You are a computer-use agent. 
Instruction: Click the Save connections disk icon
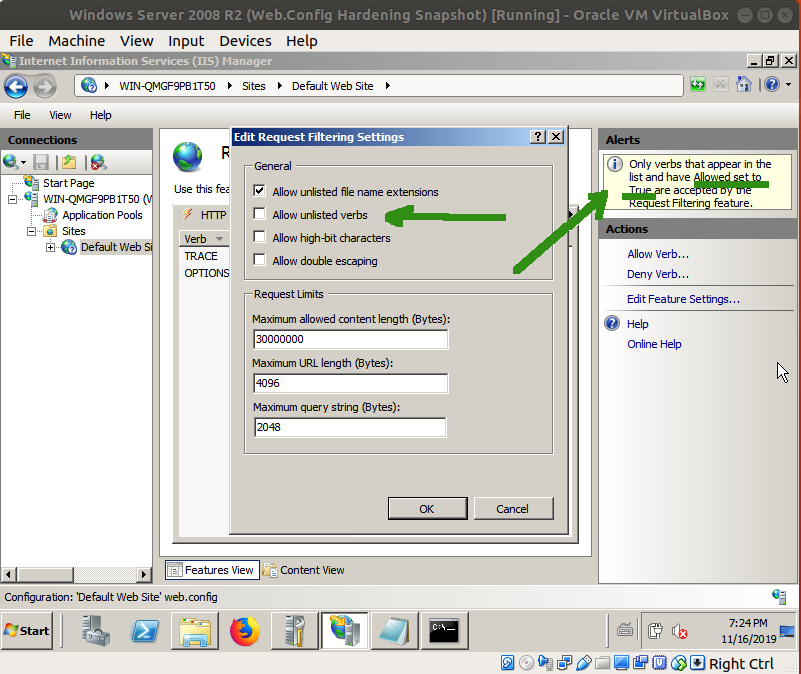[x=41, y=162]
